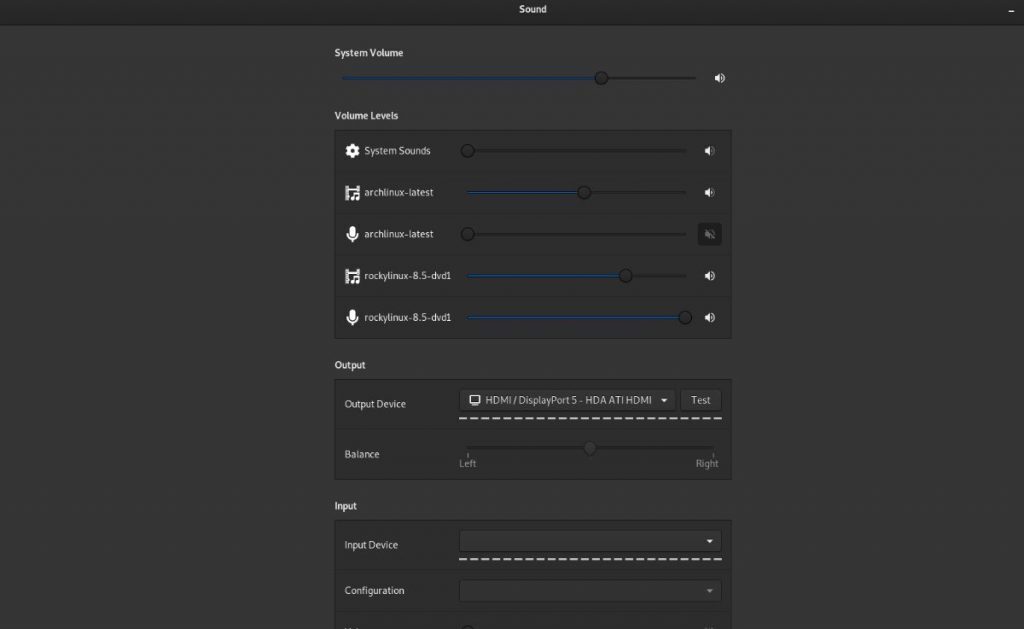Viewport: 1024px width, 629px height.
Task: Toggle mute on the System Volume speaker
Action: coord(719,77)
